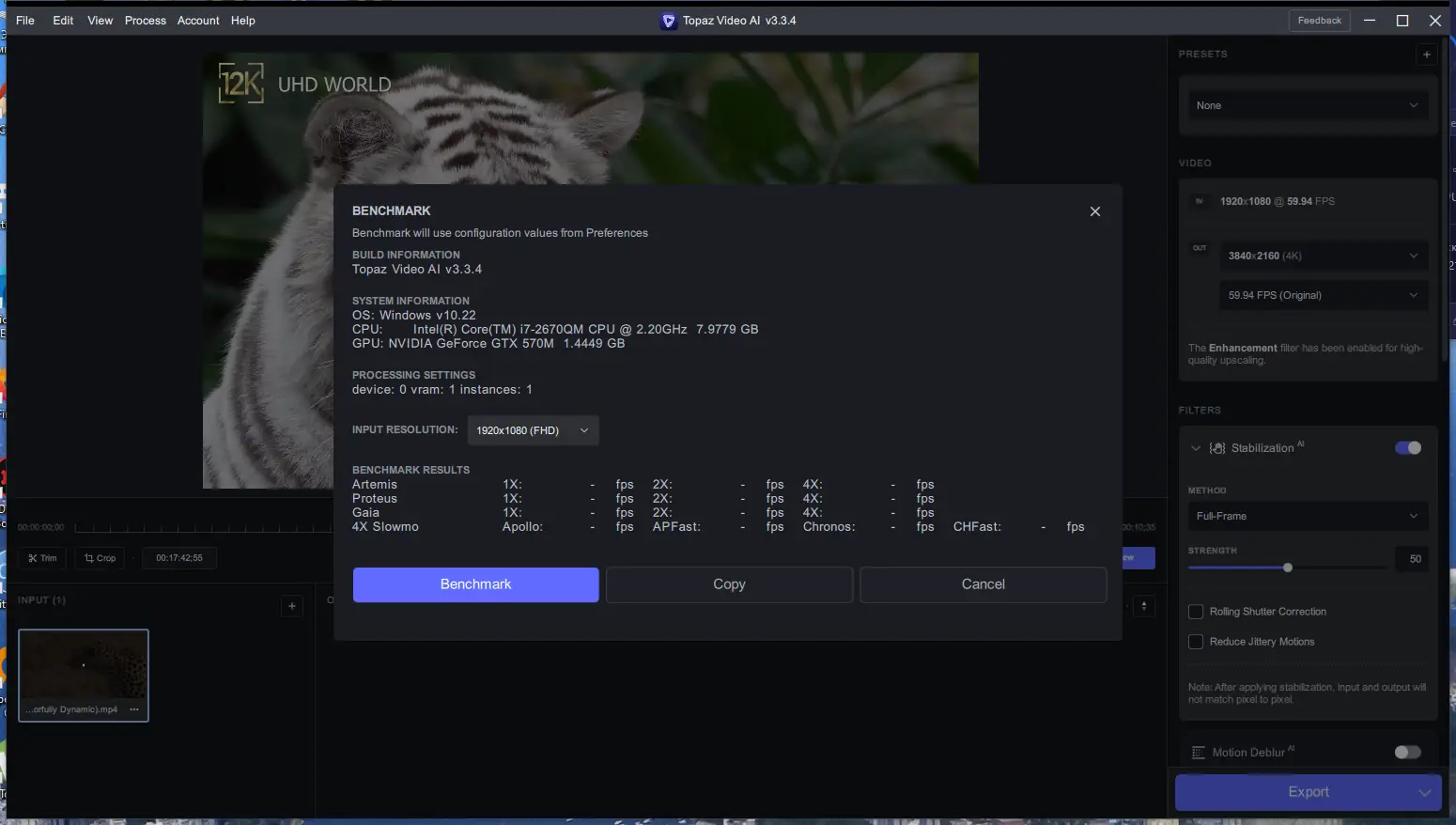Turn on the Motion Deblur toggle
The height and width of the screenshot is (825, 1456).
(1408, 753)
